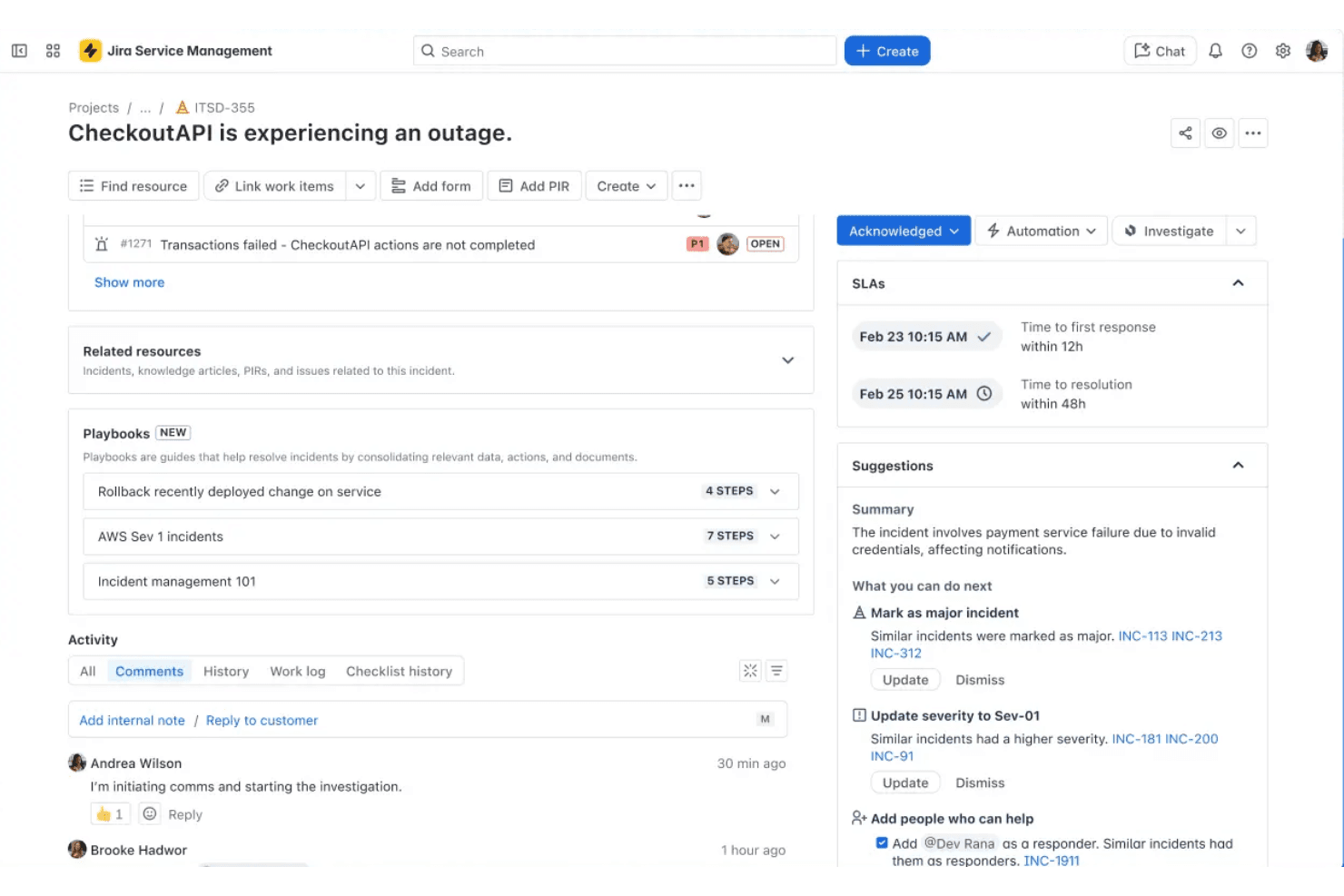
Task: Toggle the watch eye icon
Action: pyautogui.click(x=1220, y=133)
